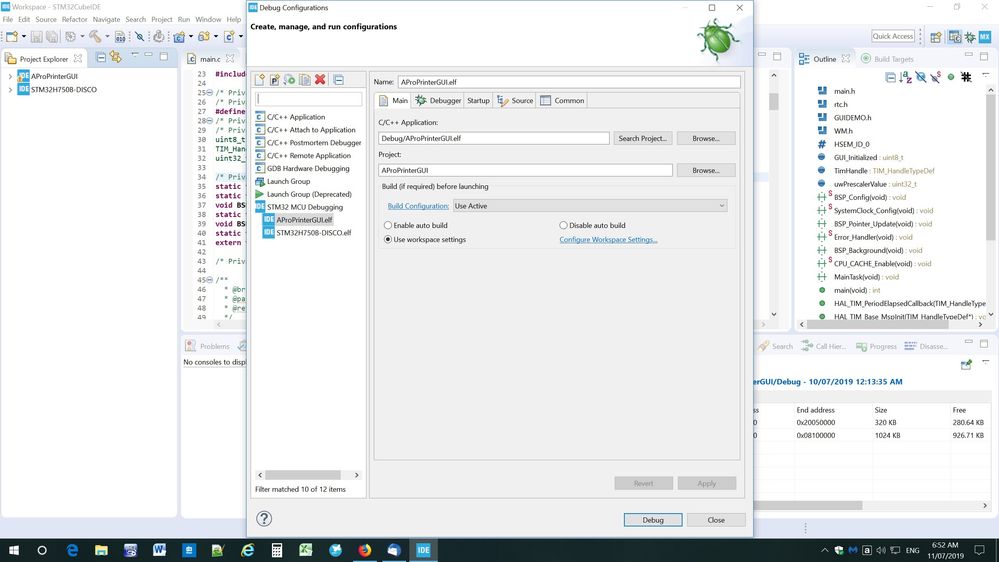Switch to Main tab
999x562 pixels.
click(393, 101)
